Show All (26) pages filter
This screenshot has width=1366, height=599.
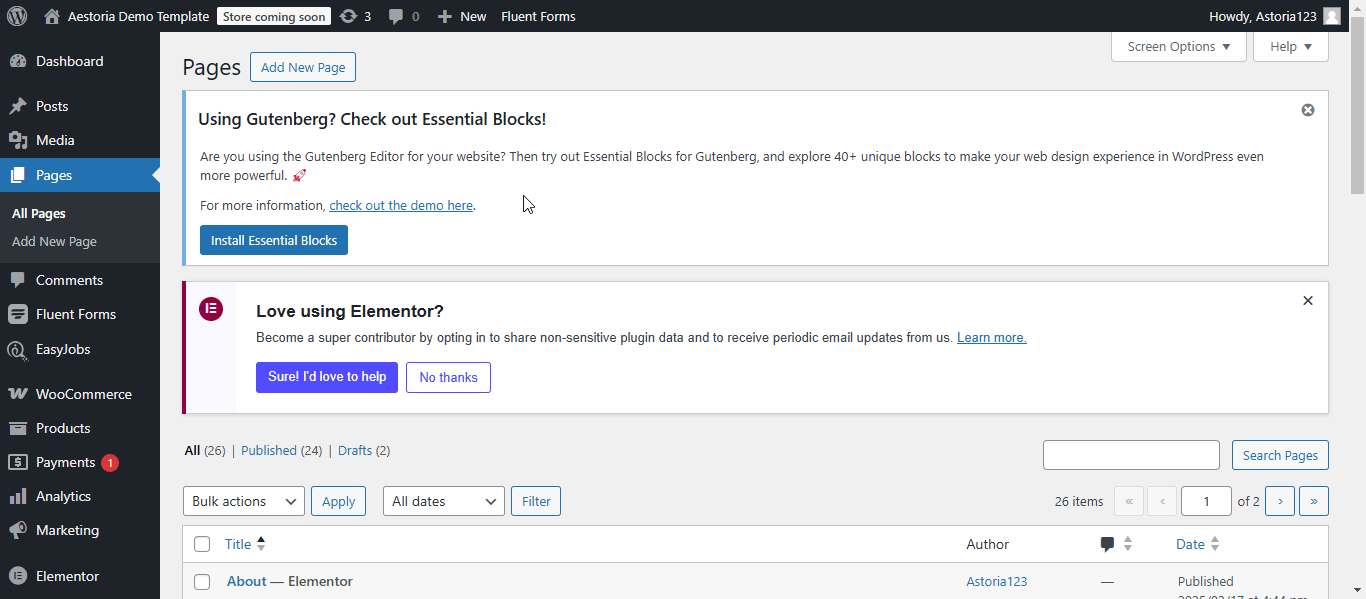tap(205, 451)
